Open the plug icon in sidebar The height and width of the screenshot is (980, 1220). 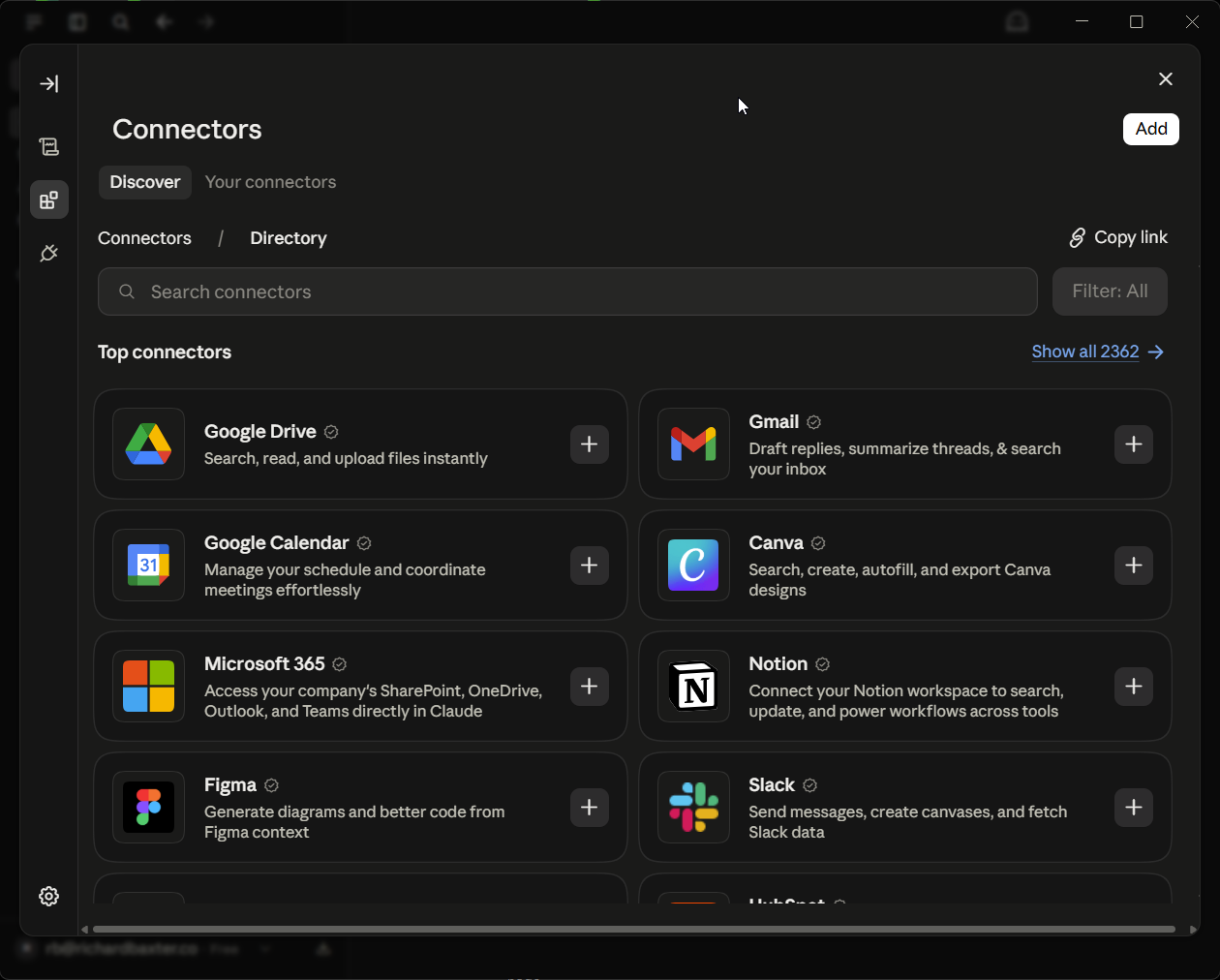49,253
